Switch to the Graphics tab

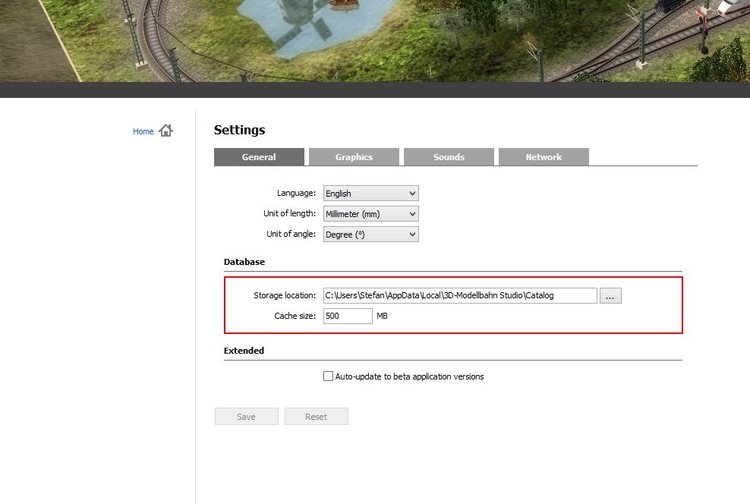click(354, 157)
